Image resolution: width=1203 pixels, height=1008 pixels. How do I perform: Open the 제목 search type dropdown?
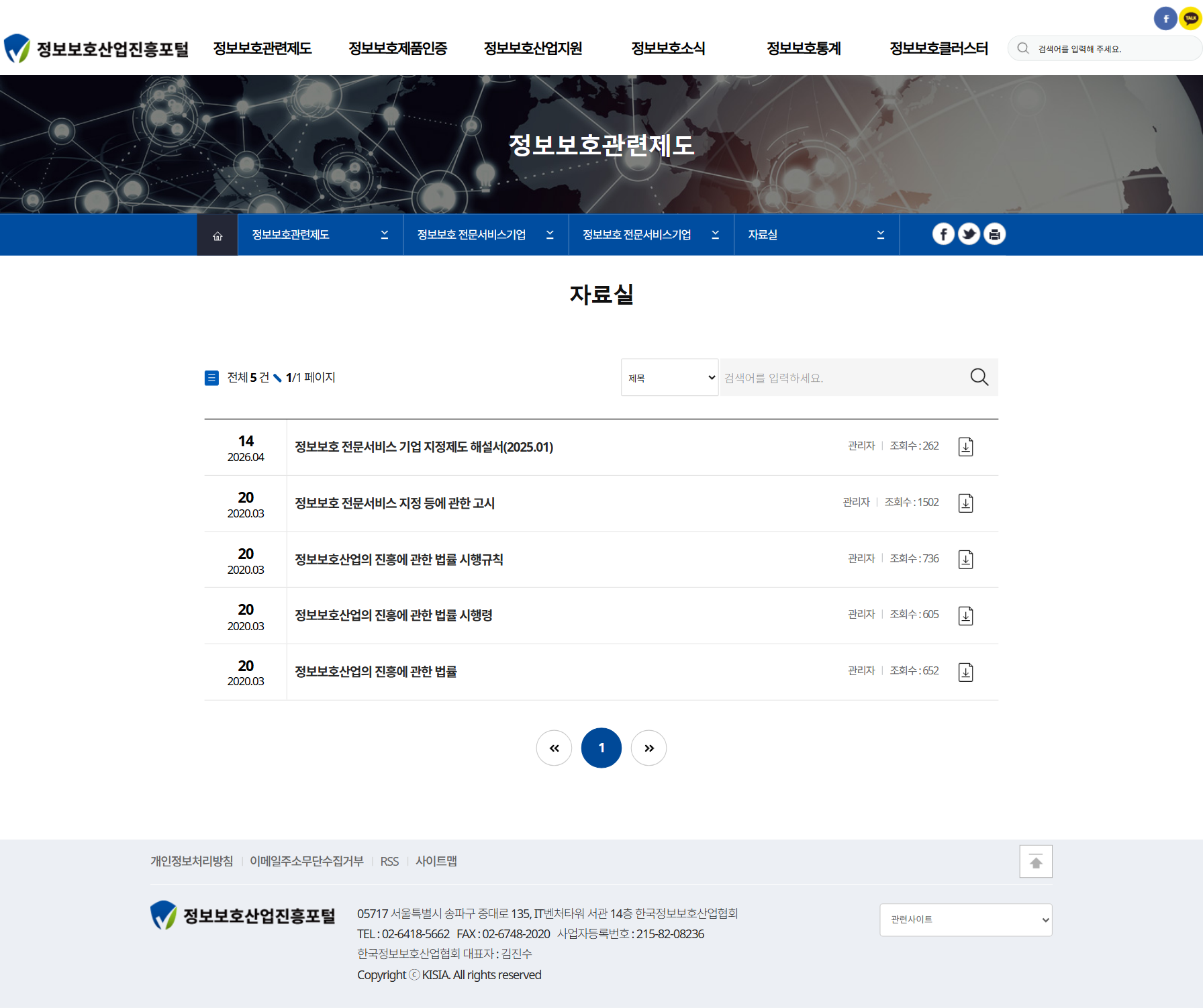[x=670, y=377]
